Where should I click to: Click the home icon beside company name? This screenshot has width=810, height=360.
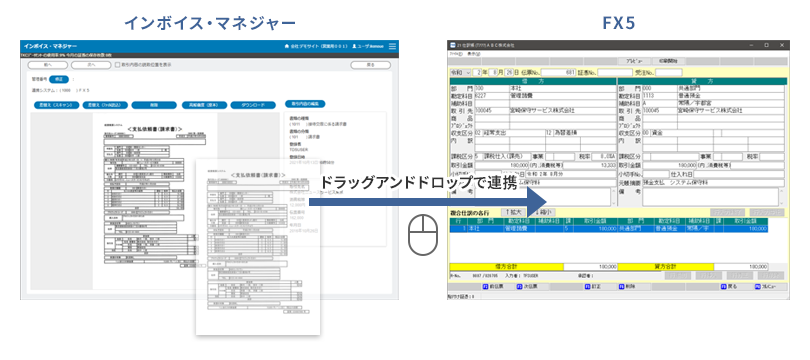coord(287,46)
